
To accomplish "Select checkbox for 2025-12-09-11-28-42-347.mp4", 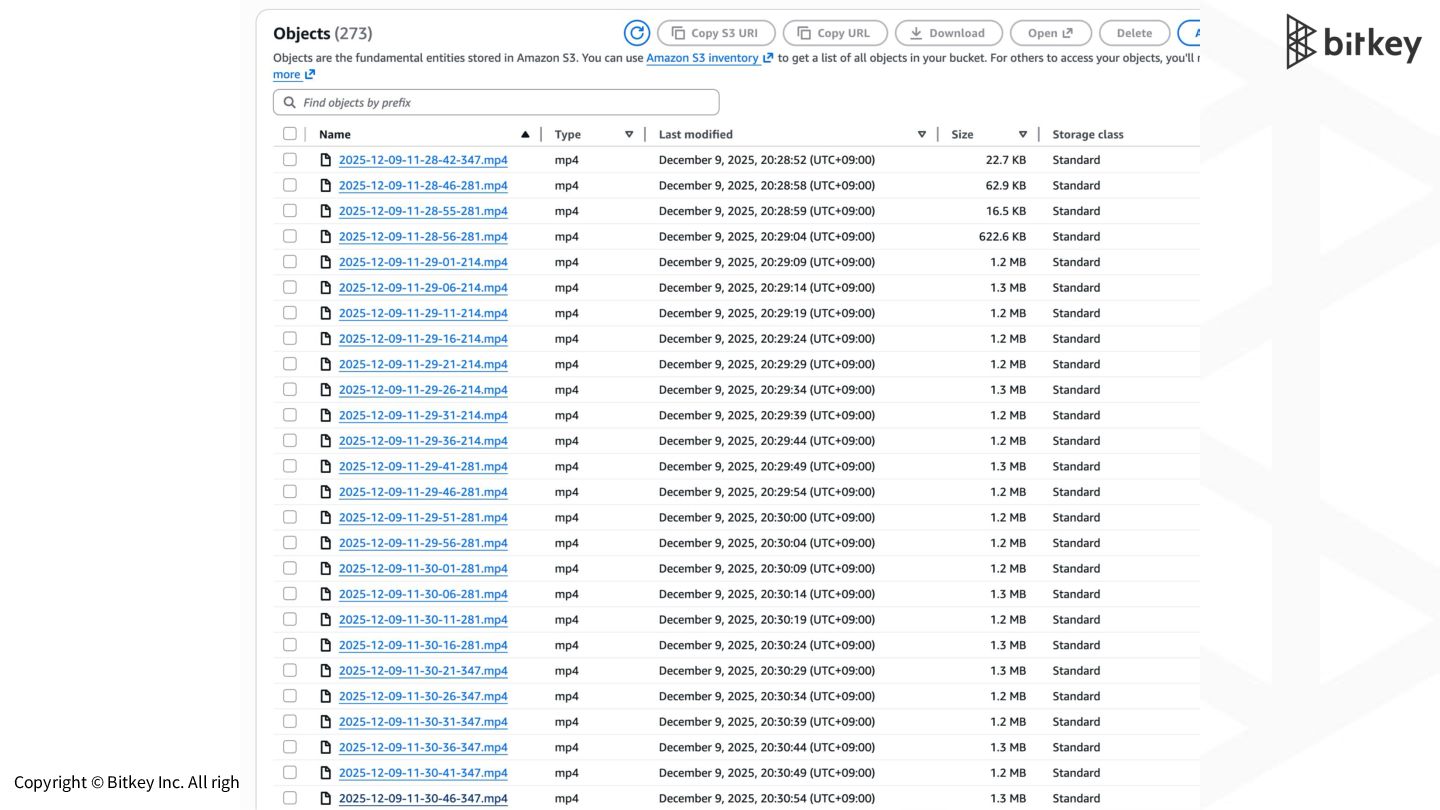I will pyautogui.click(x=290, y=160).
